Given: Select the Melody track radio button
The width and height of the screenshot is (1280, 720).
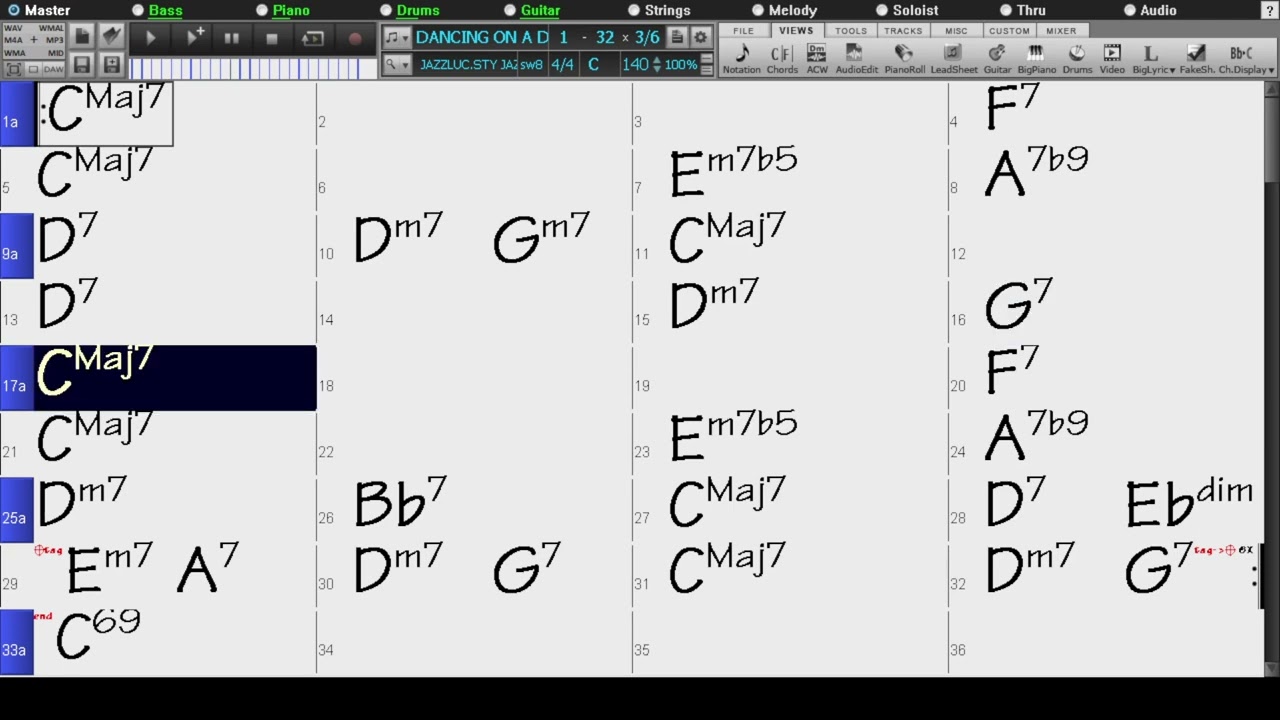Looking at the screenshot, I should coord(758,10).
